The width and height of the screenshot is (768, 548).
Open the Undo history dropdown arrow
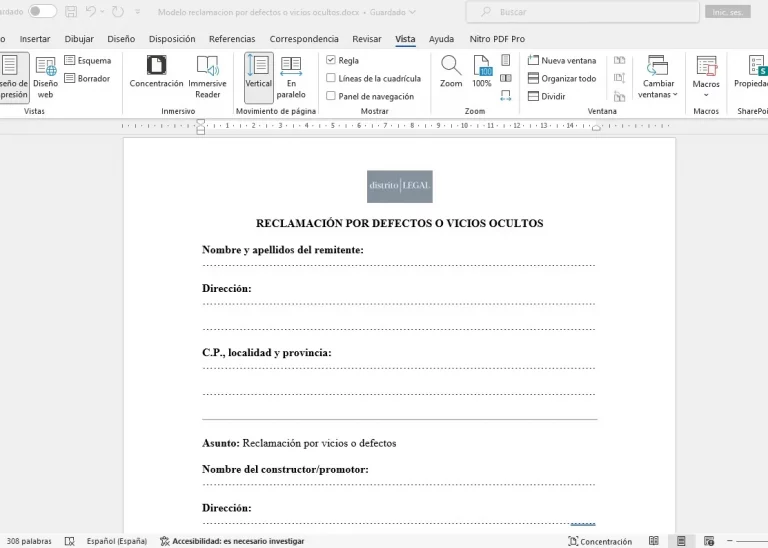102,12
